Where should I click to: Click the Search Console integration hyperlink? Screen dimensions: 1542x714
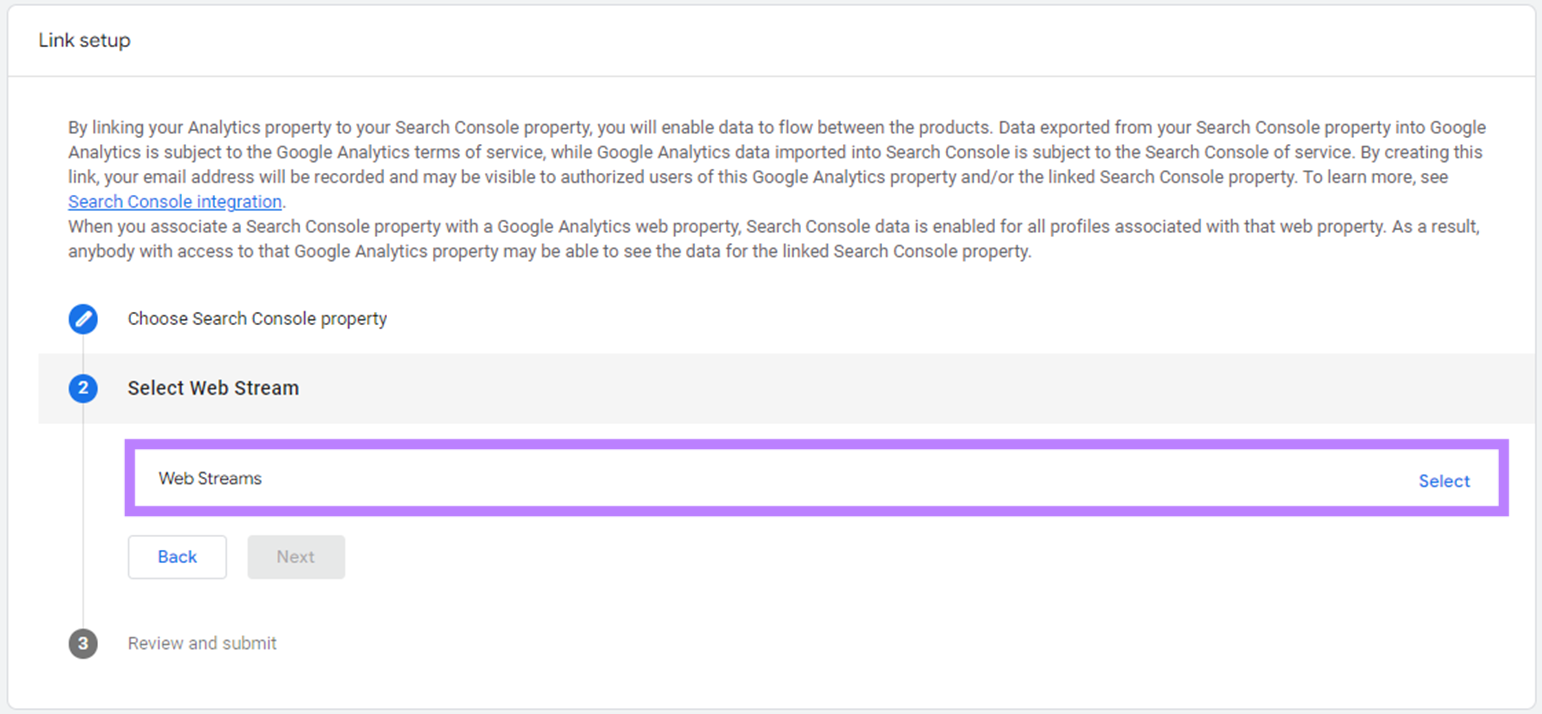pos(174,201)
